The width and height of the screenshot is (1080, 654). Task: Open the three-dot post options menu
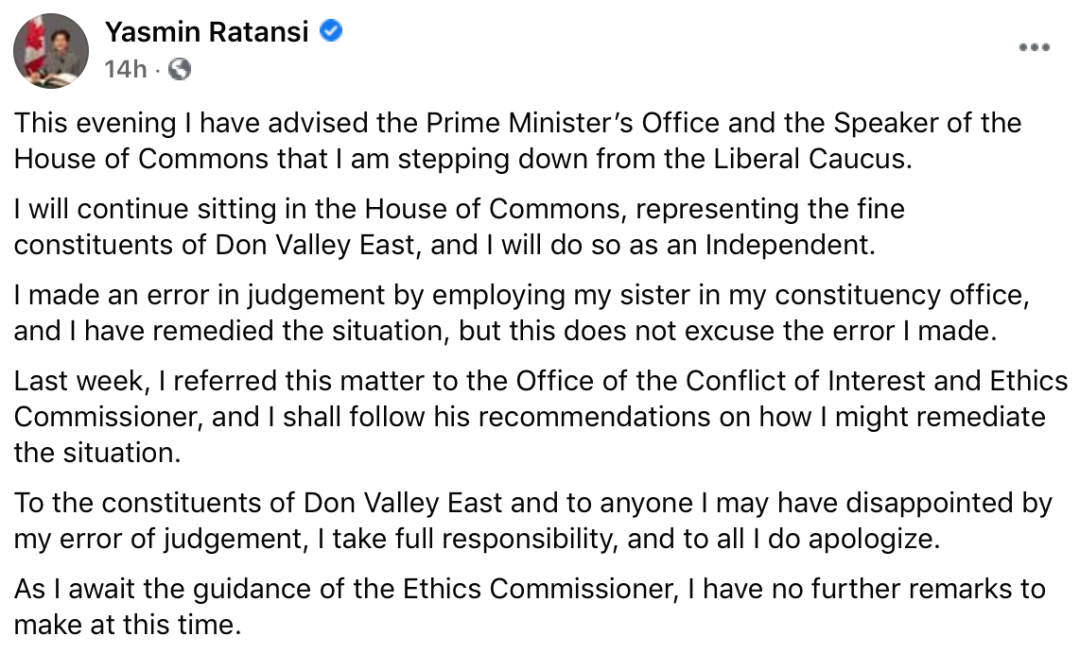(1035, 47)
